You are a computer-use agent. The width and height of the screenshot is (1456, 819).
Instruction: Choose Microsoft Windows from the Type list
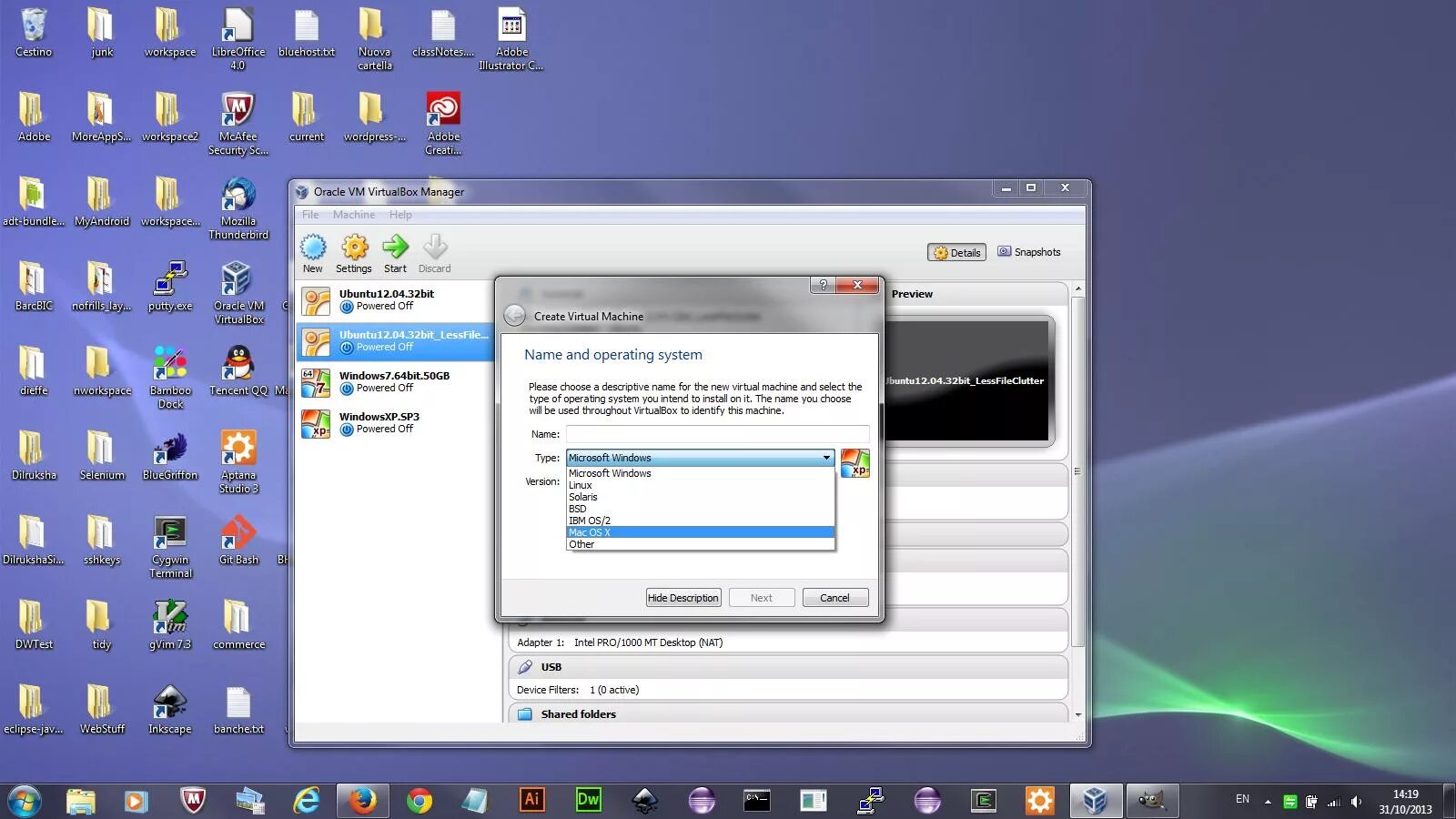700,473
